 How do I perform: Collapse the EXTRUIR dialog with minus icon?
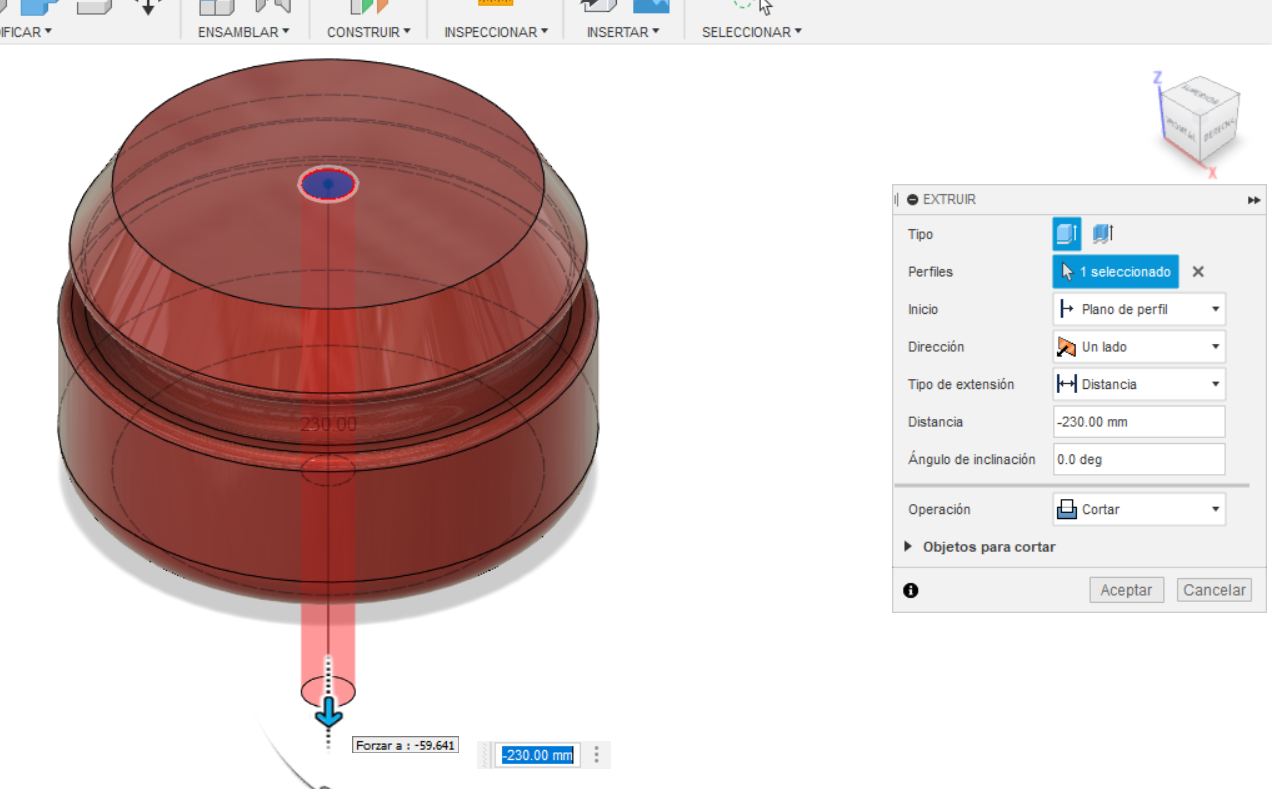pos(912,200)
